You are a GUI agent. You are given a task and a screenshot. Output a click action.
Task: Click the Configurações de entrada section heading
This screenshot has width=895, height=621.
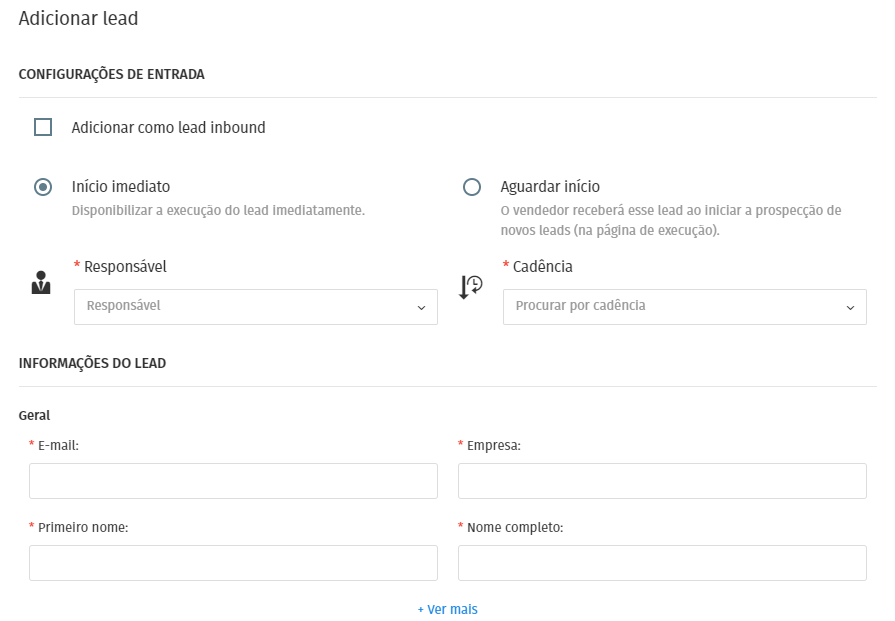(111, 74)
